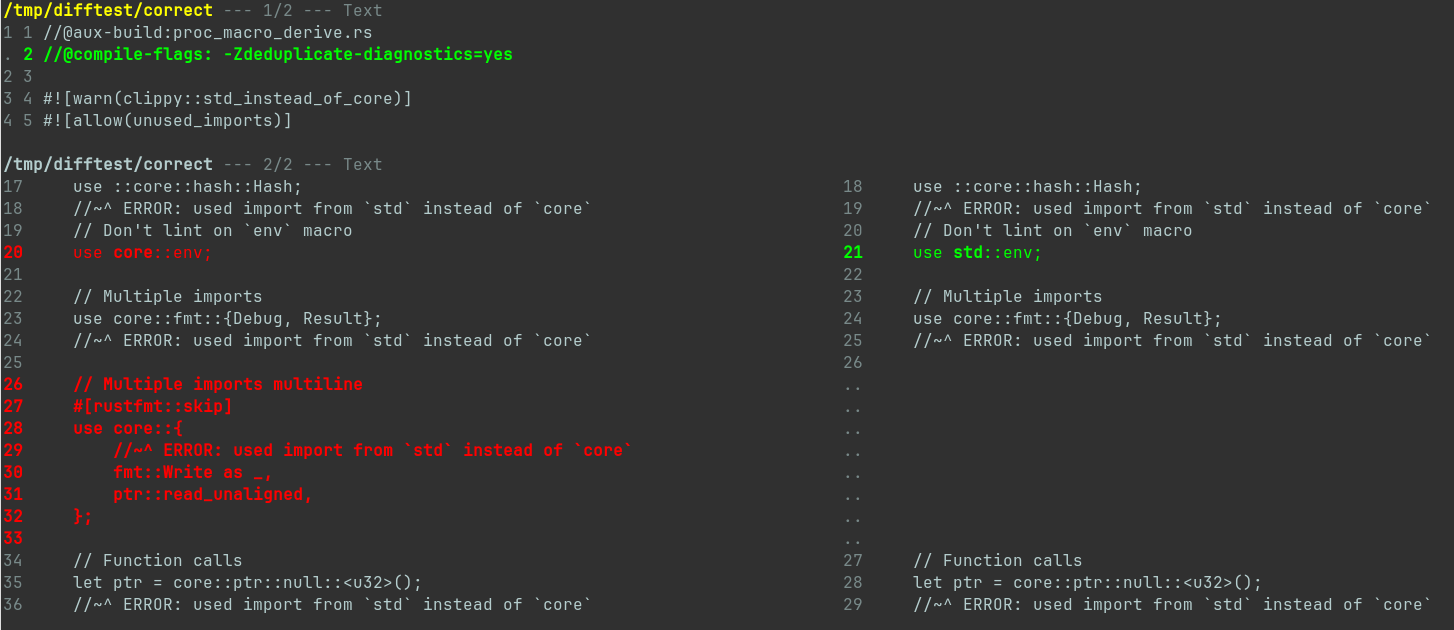Click the removed closing '};' on line 32
This screenshot has height=630, width=1454.
(82, 516)
